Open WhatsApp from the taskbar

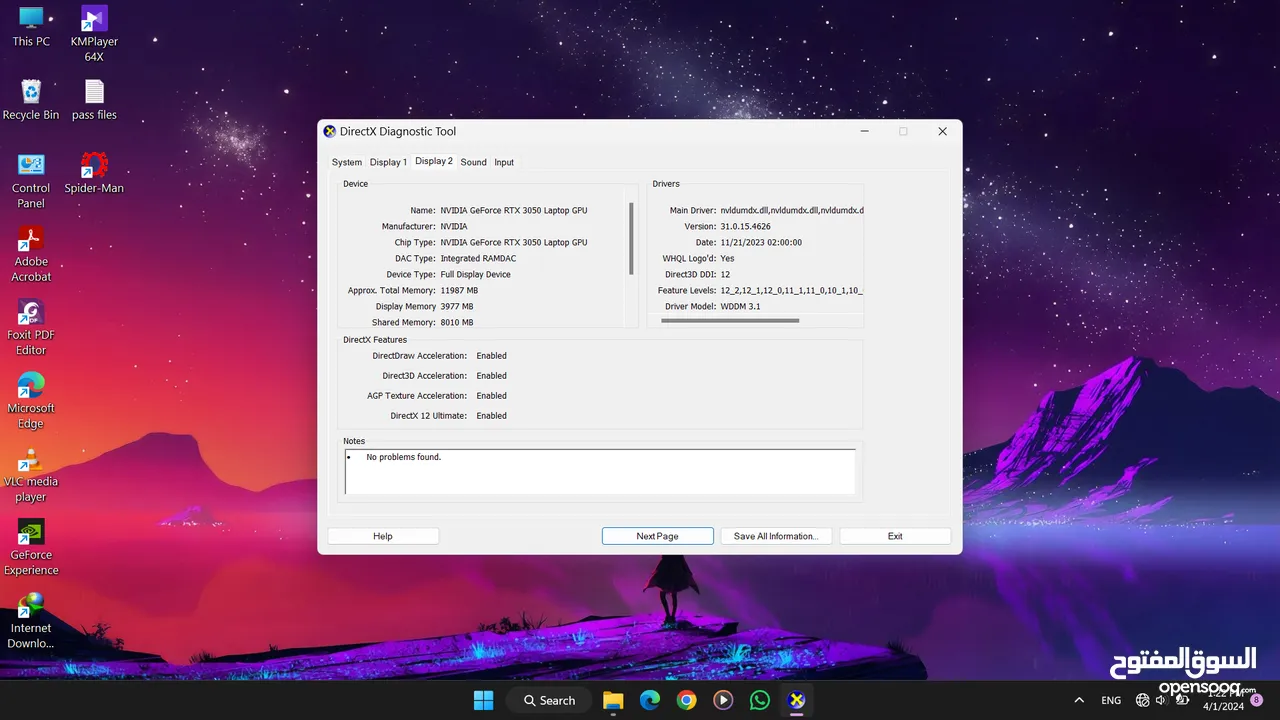pyautogui.click(x=760, y=700)
